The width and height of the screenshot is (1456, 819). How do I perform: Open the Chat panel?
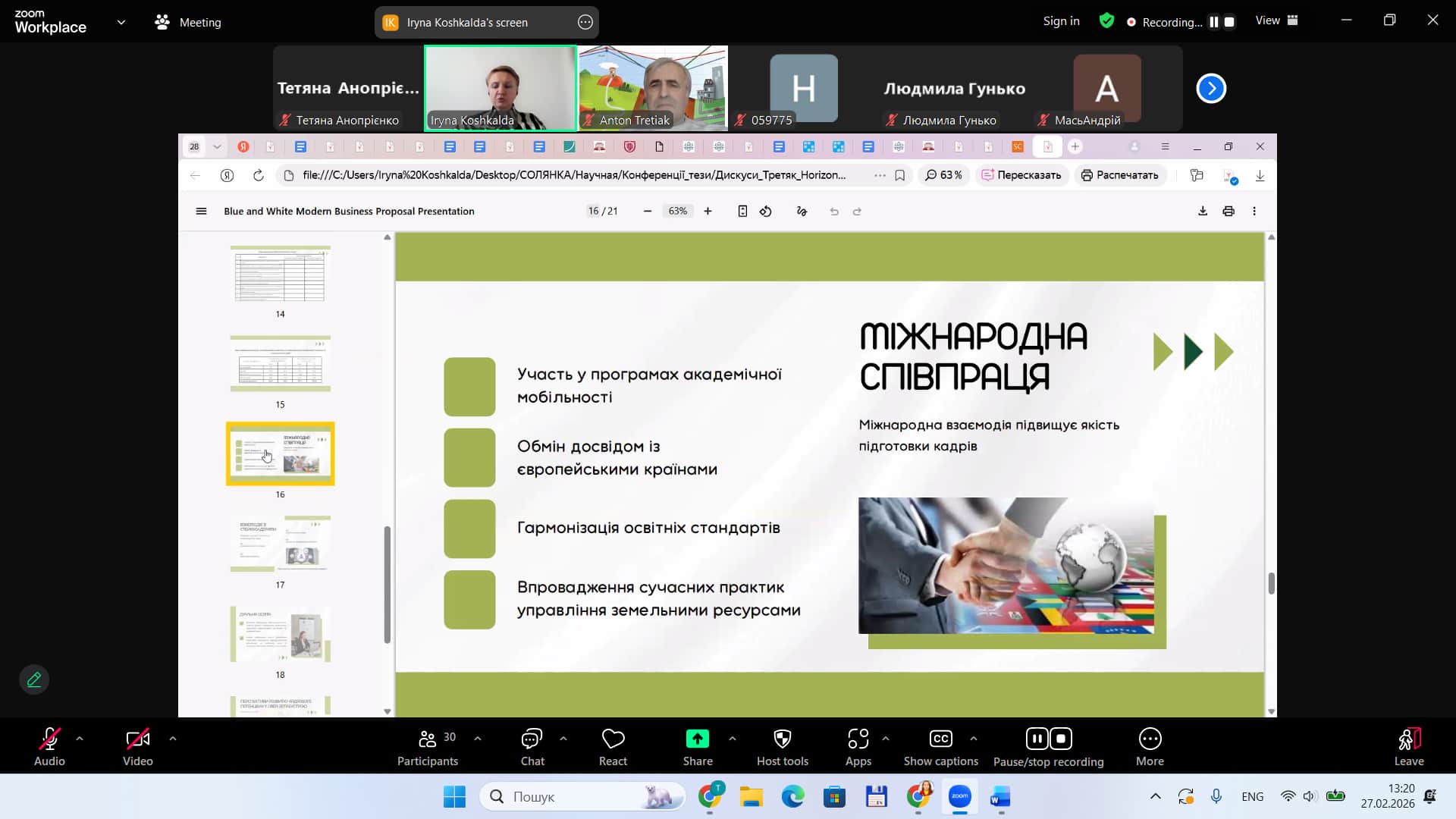tap(532, 739)
